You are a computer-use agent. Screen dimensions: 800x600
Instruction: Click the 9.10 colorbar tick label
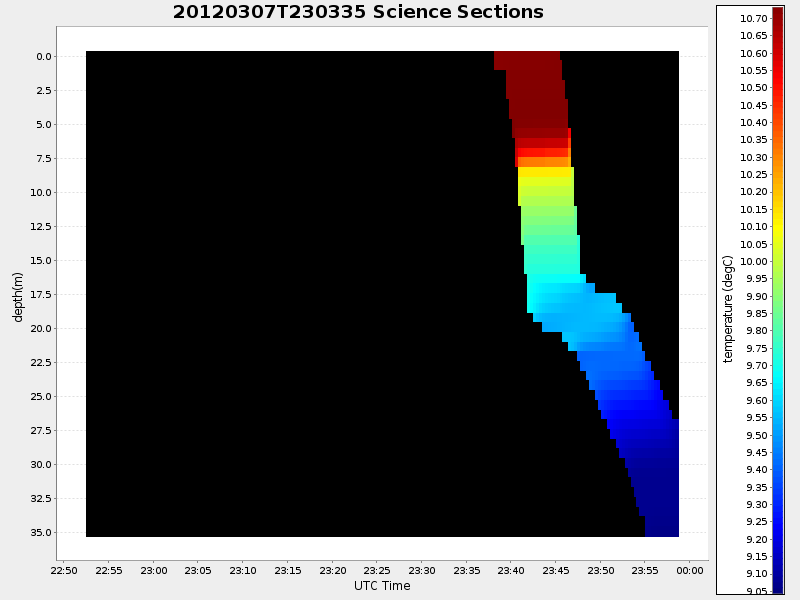point(757,574)
